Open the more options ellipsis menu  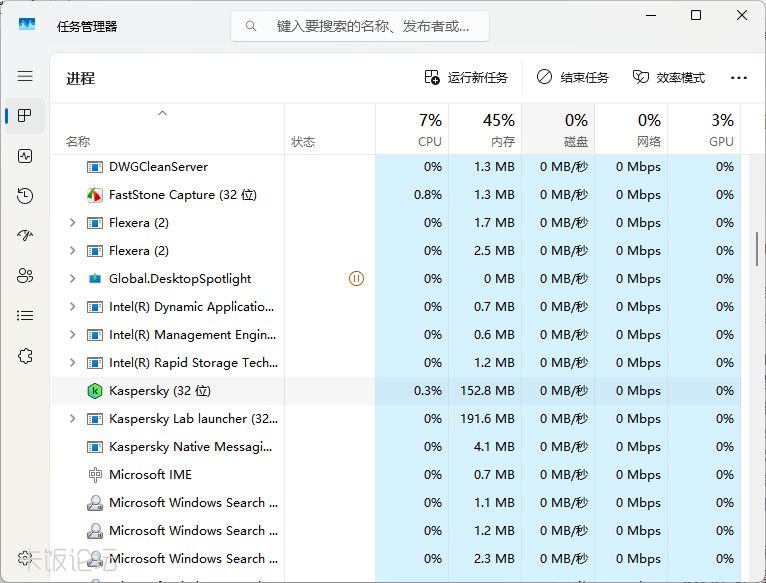point(739,78)
